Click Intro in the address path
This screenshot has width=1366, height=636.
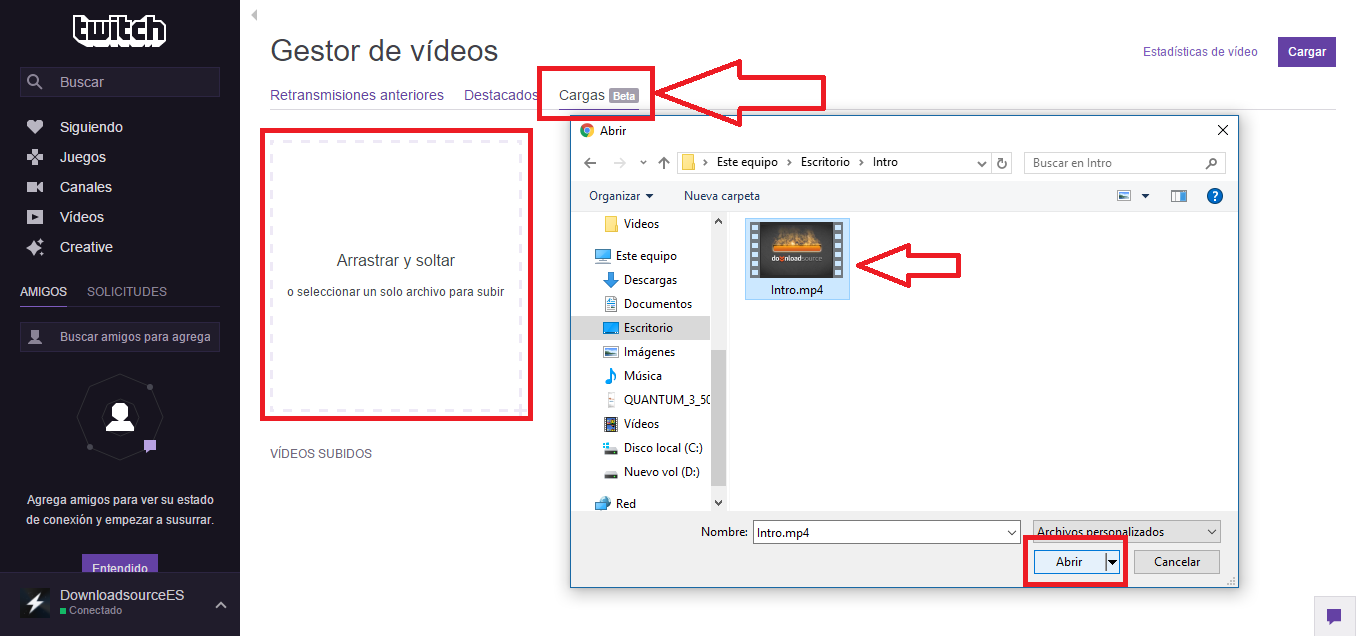(885, 162)
